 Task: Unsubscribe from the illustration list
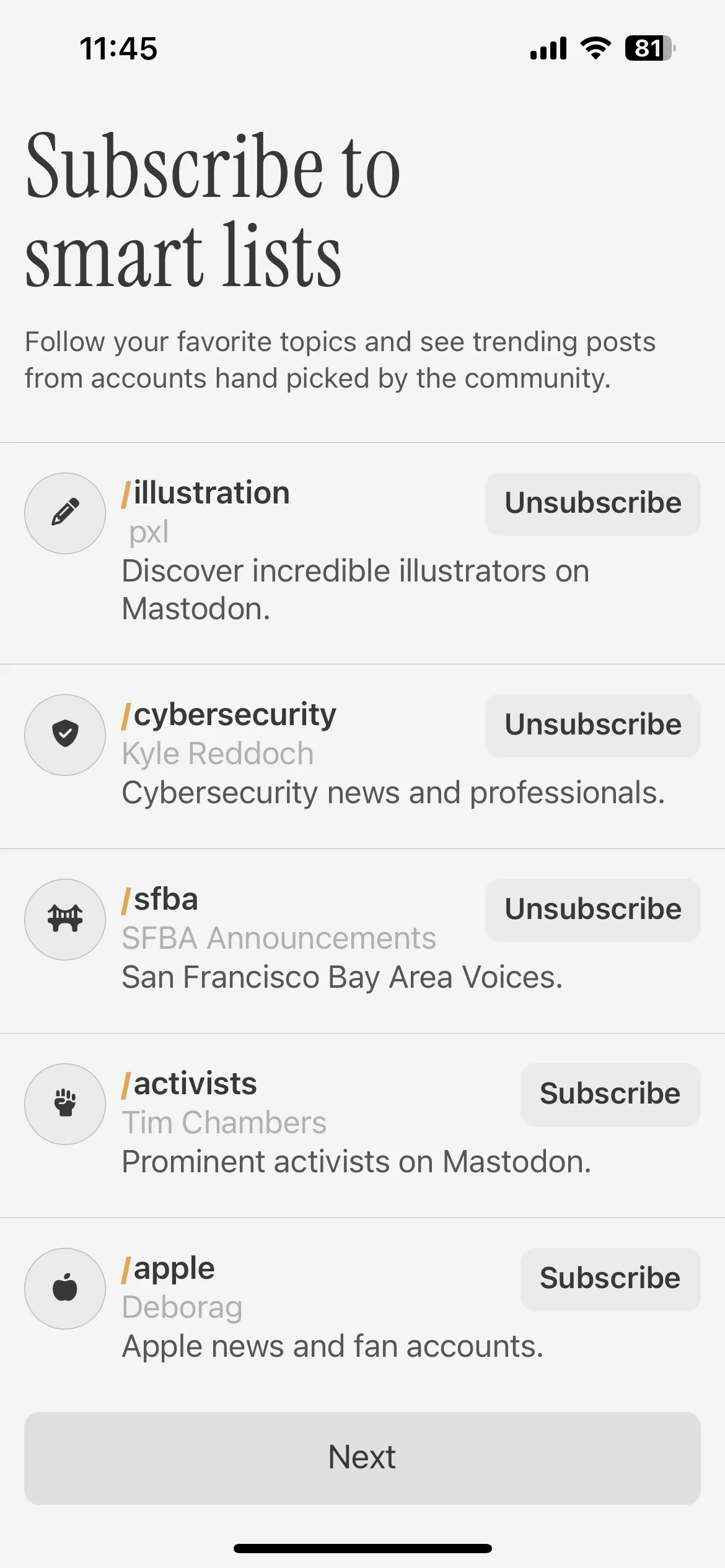pos(593,503)
